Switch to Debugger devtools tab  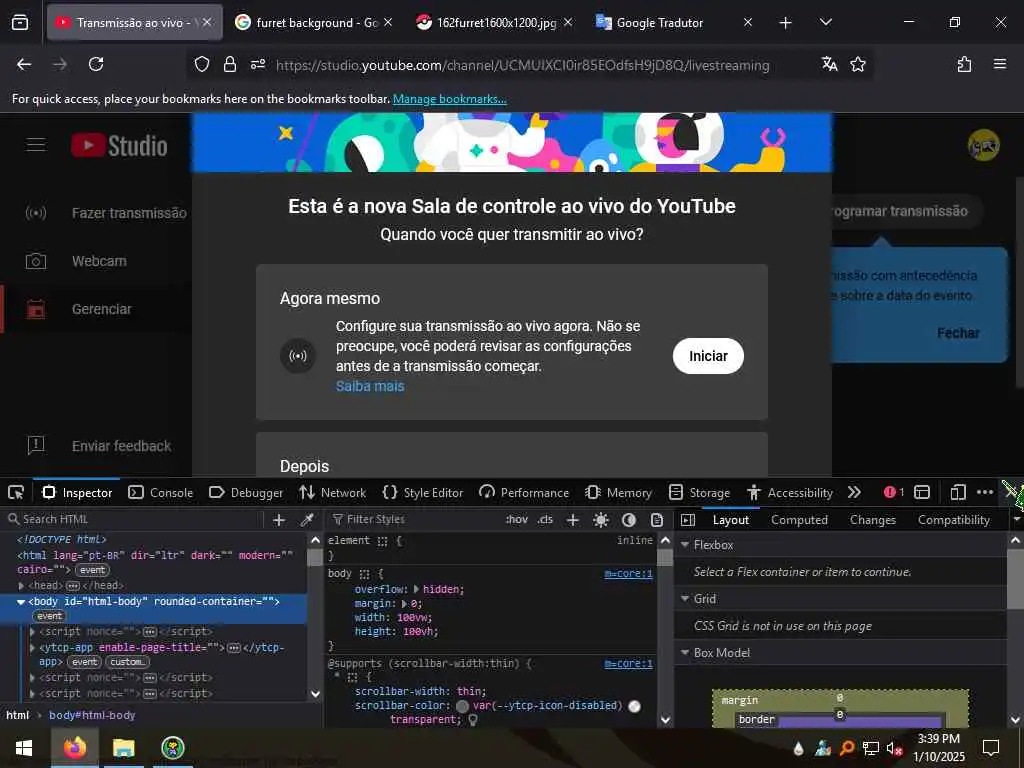[246, 493]
